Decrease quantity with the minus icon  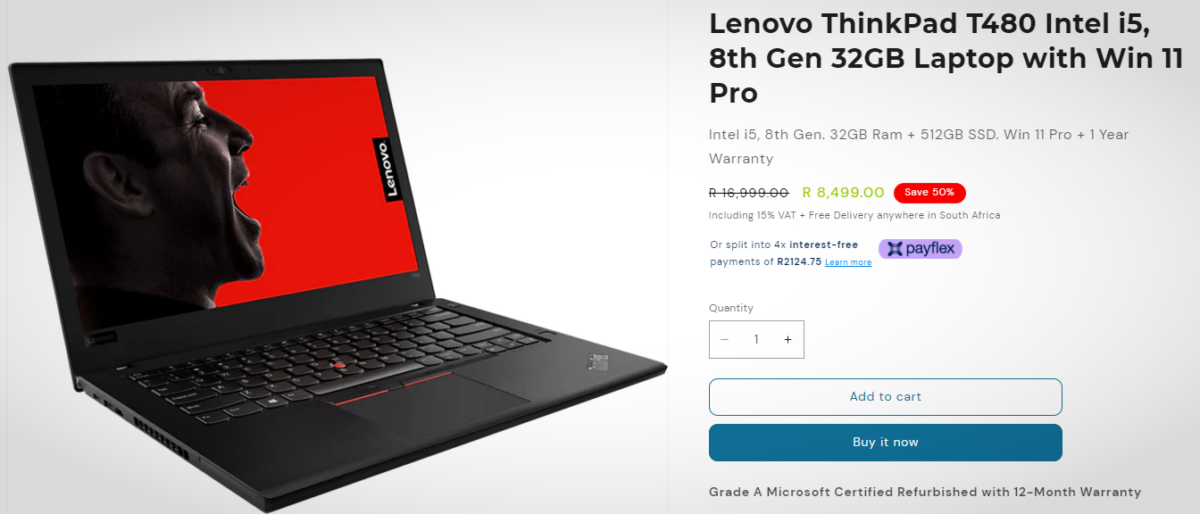pyautogui.click(x=725, y=340)
